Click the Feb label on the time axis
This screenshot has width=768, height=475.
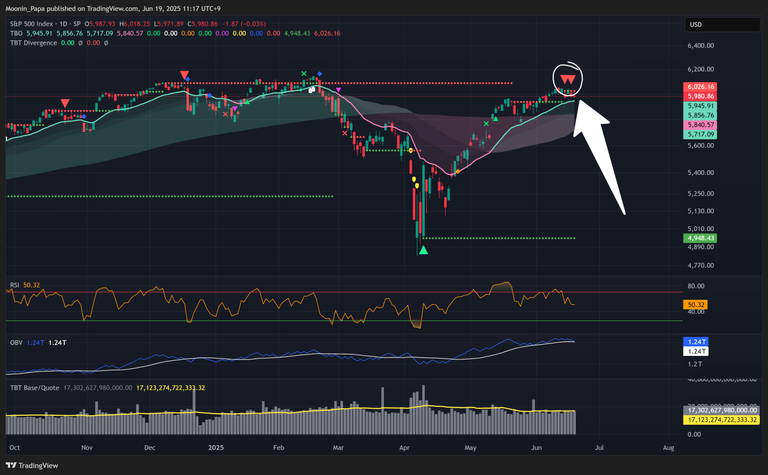click(x=279, y=448)
